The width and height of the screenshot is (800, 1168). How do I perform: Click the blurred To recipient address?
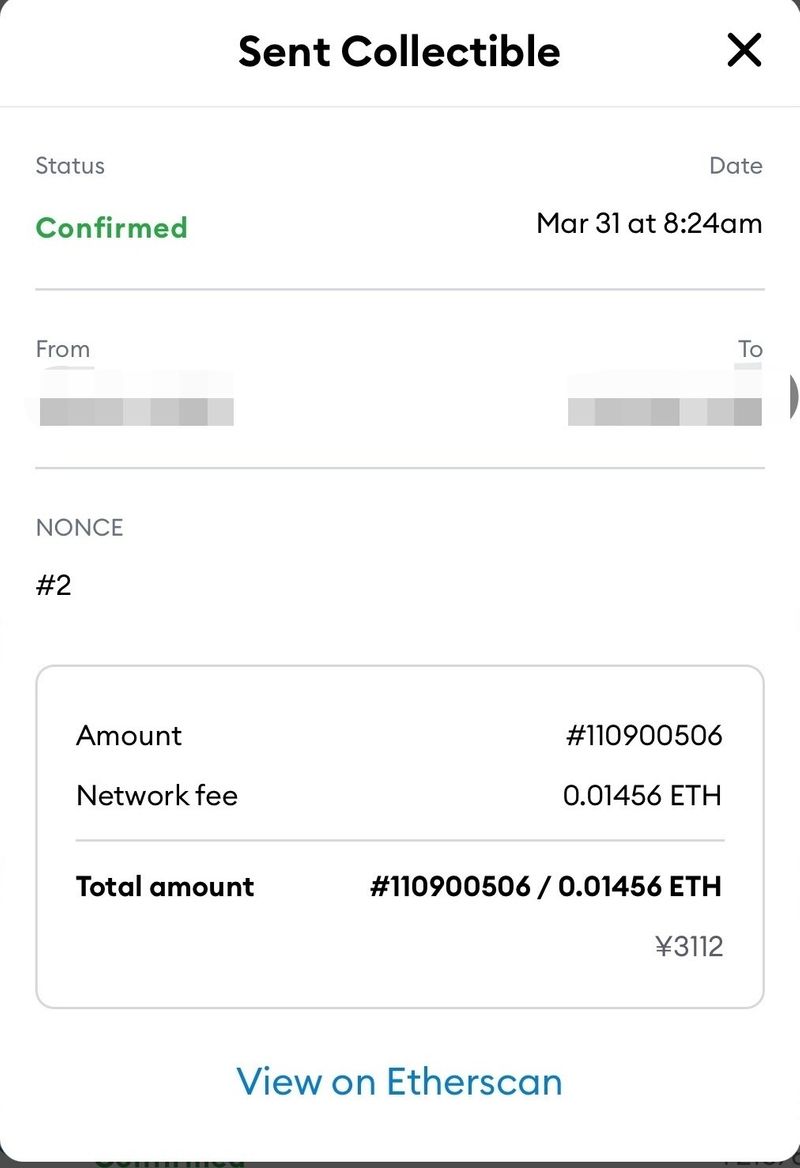[664, 411]
